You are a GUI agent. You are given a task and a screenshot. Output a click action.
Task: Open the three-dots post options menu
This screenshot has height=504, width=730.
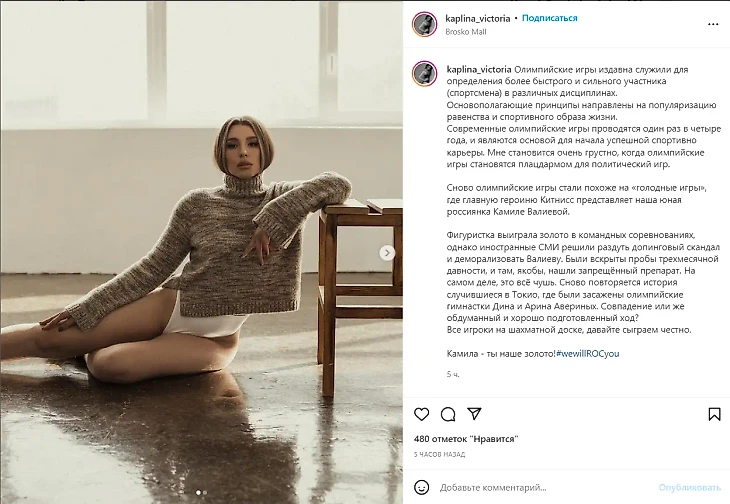(x=713, y=24)
